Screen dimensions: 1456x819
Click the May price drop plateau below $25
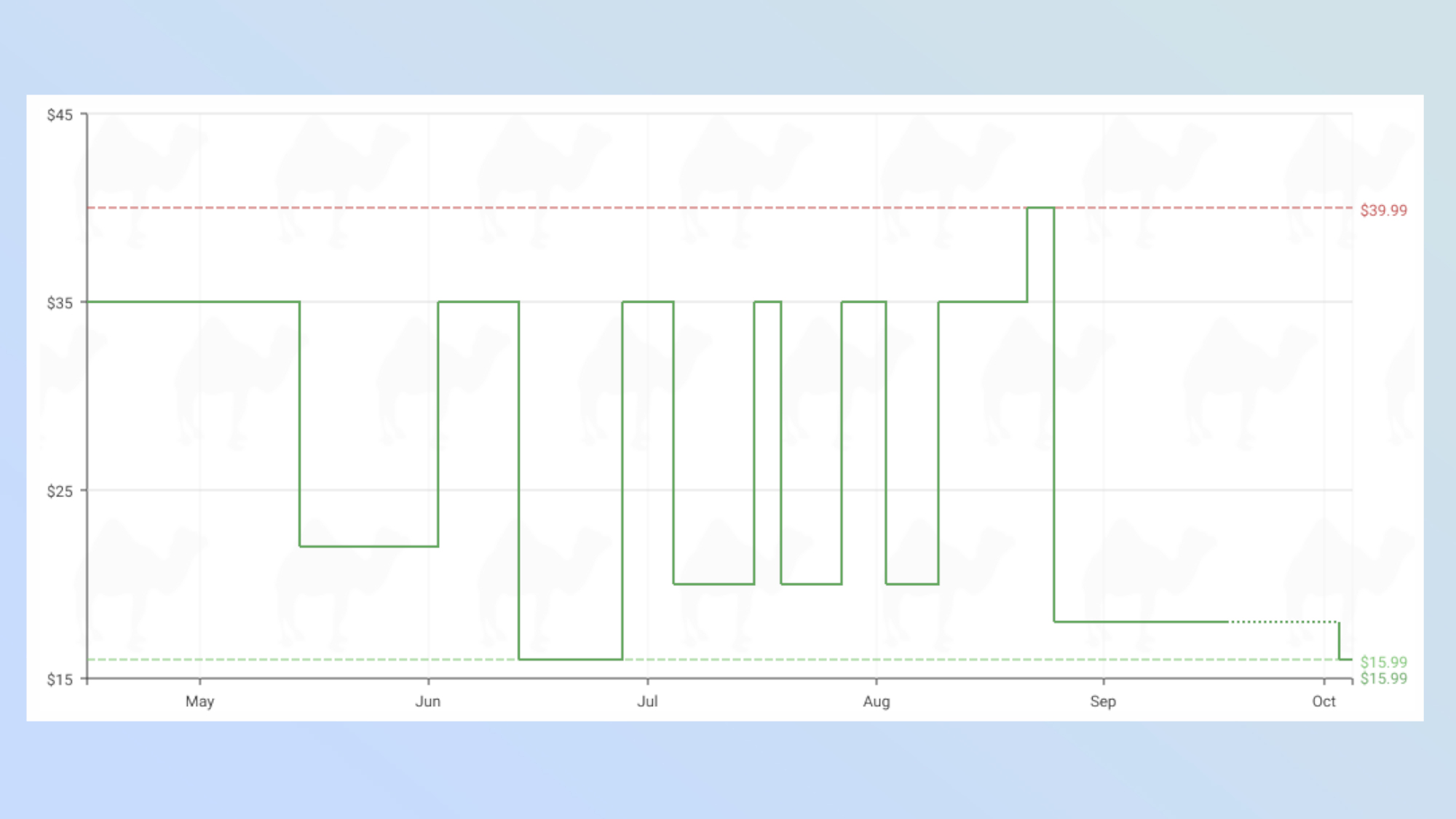click(x=369, y=546)
